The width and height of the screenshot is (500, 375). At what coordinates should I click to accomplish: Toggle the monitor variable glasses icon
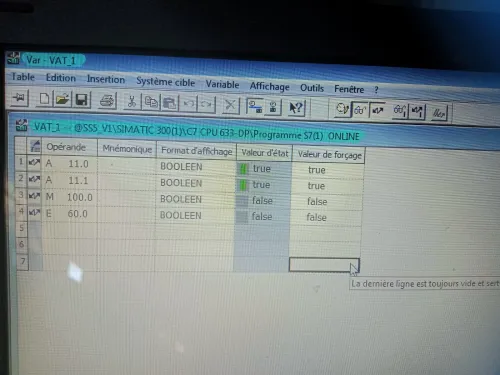pyautogui.click(x=360, y=110)
